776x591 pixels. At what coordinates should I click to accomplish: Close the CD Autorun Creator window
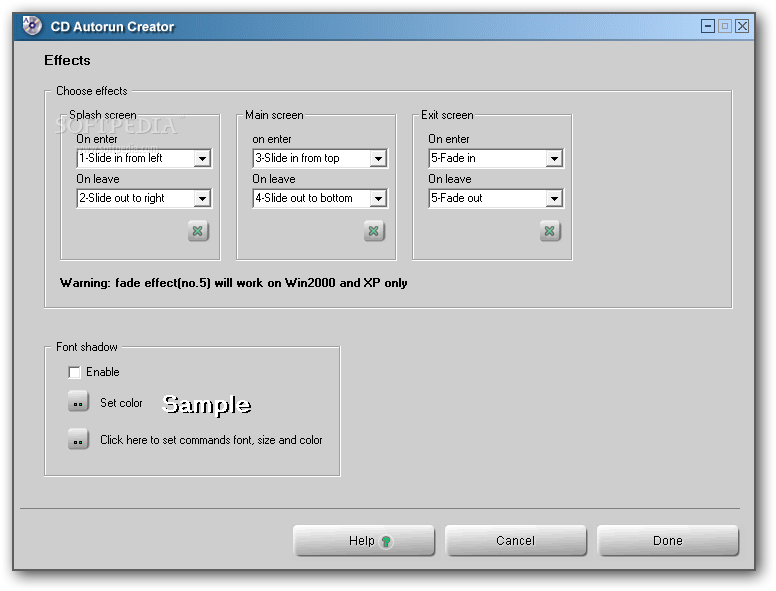[742, 26]
